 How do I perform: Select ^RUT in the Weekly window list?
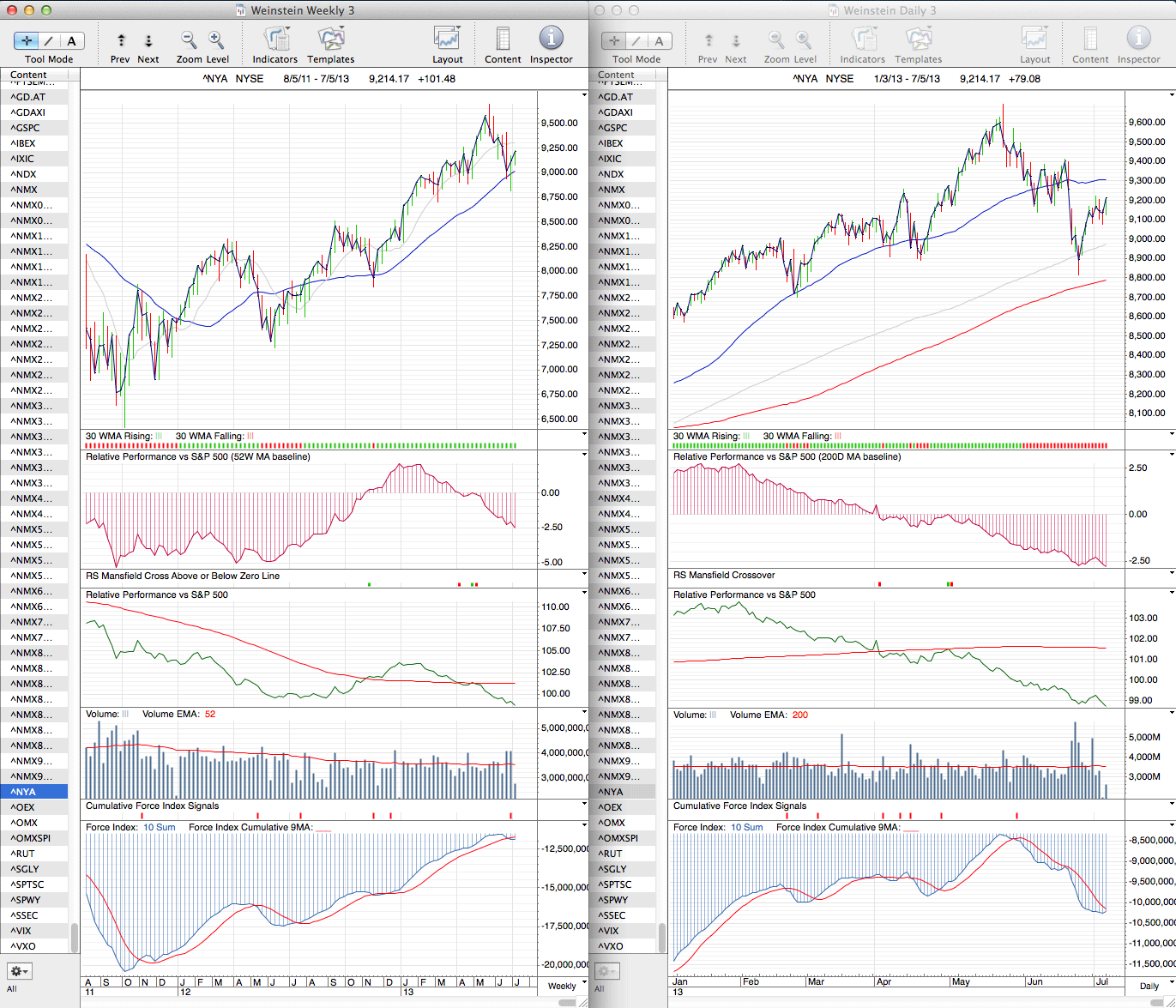(34, 854)
